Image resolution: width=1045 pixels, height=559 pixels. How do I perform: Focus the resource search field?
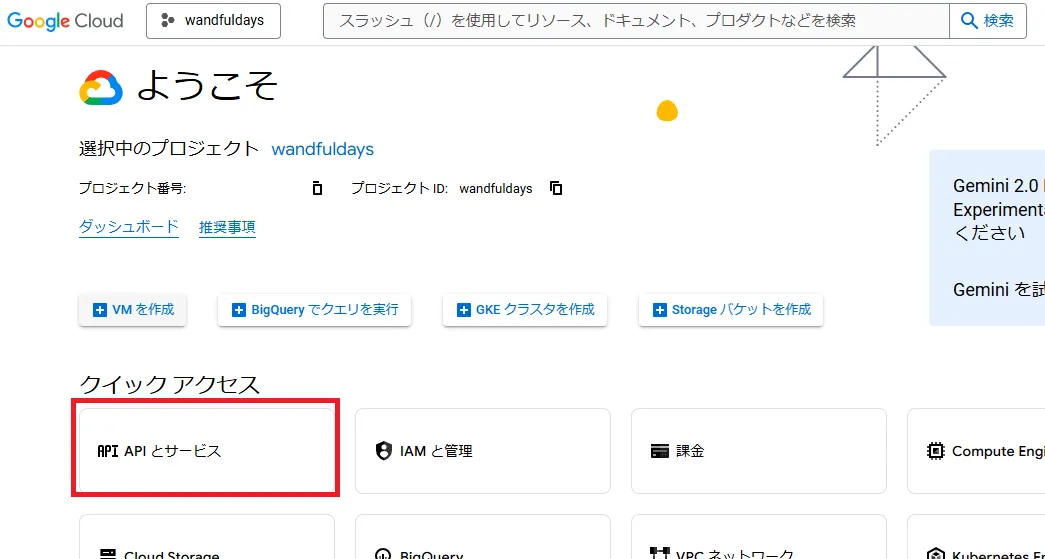pyautogui.click(x=636, y=21)
